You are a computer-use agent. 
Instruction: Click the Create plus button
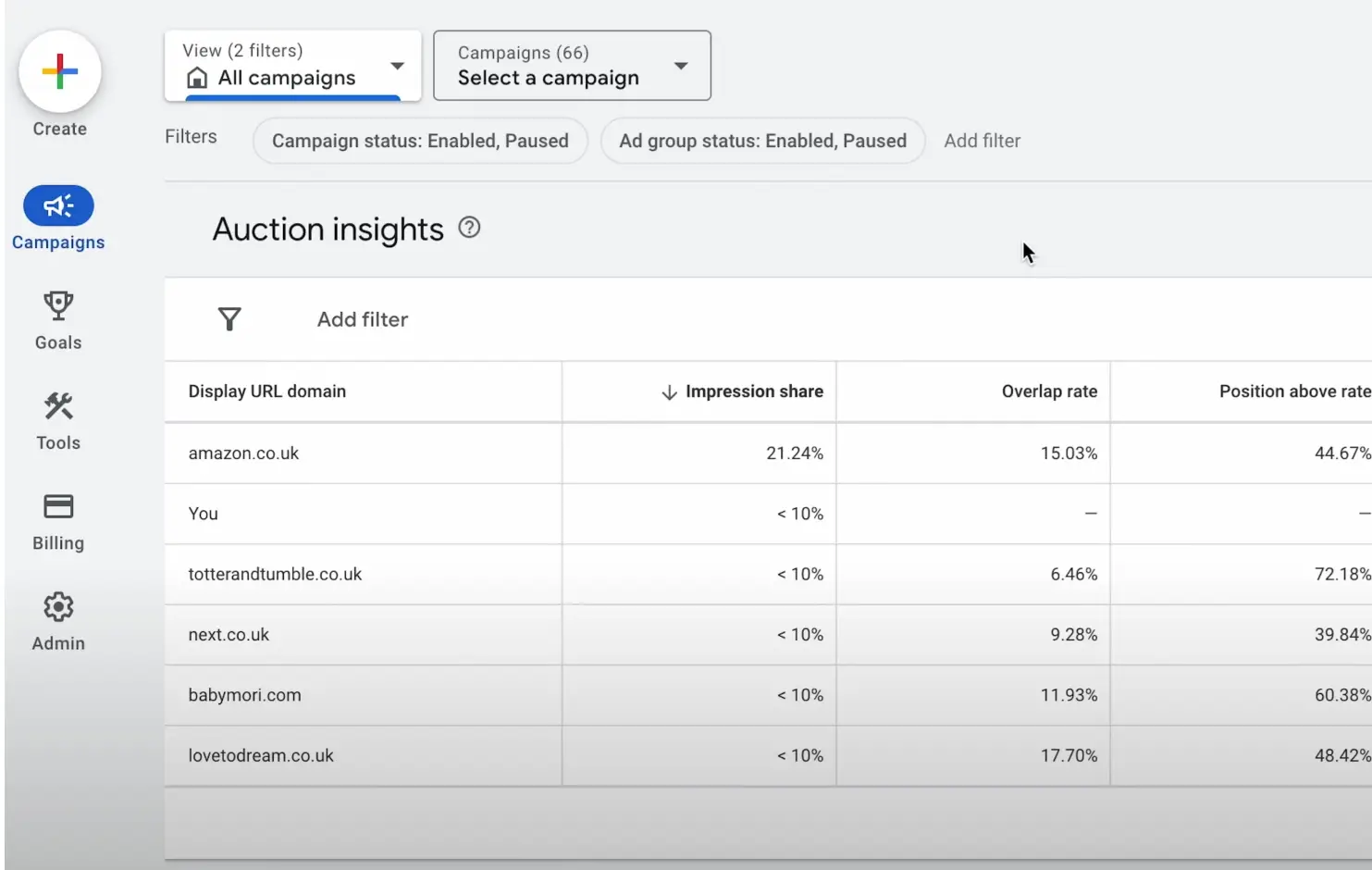pos(59,72)
